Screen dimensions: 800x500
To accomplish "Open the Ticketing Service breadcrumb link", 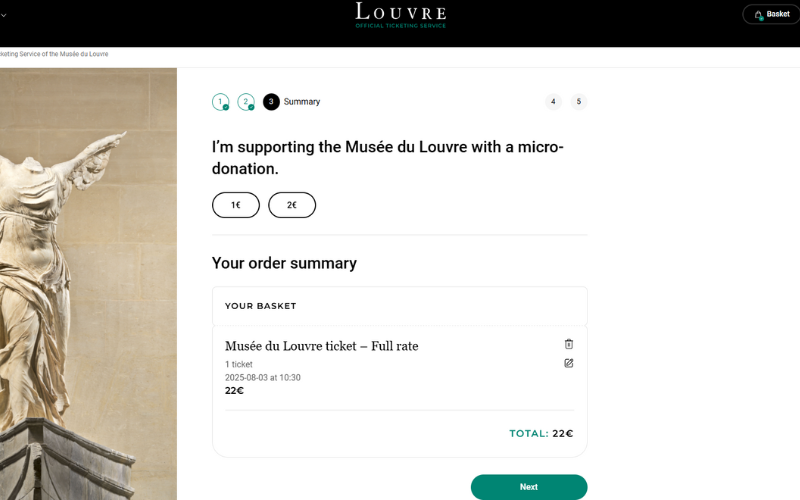I will (54, 54).
